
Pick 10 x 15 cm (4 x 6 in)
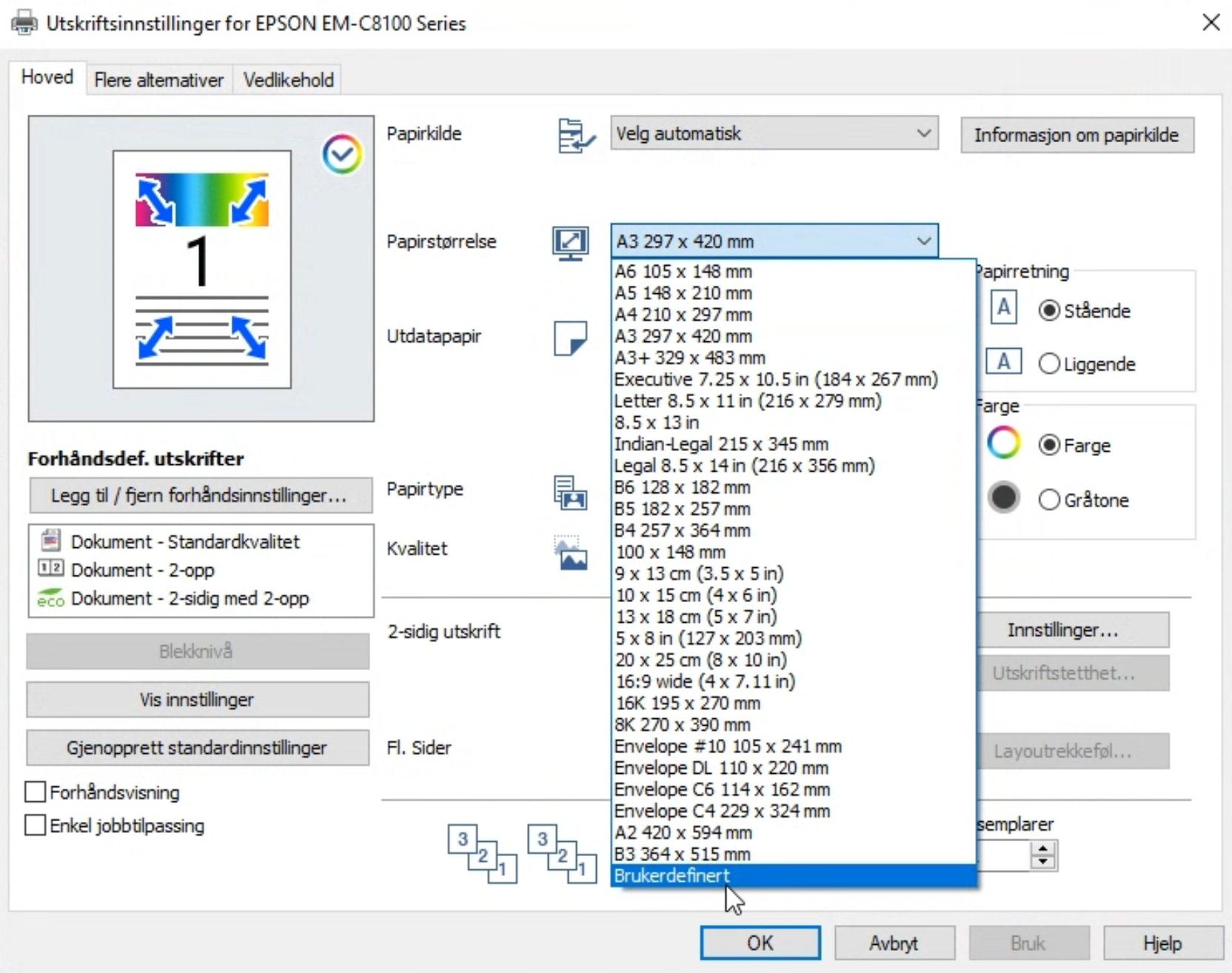[x=794, y=595]
